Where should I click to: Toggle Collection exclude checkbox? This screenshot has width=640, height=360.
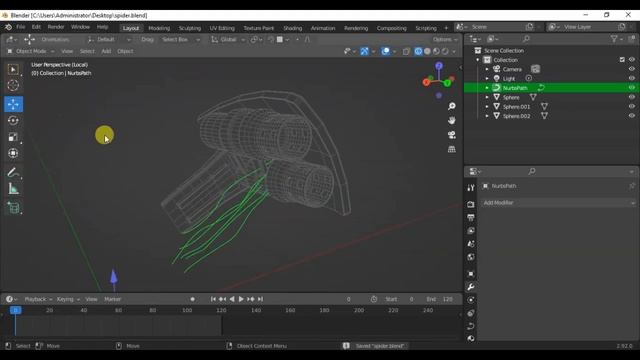click(x=622, y=60)
